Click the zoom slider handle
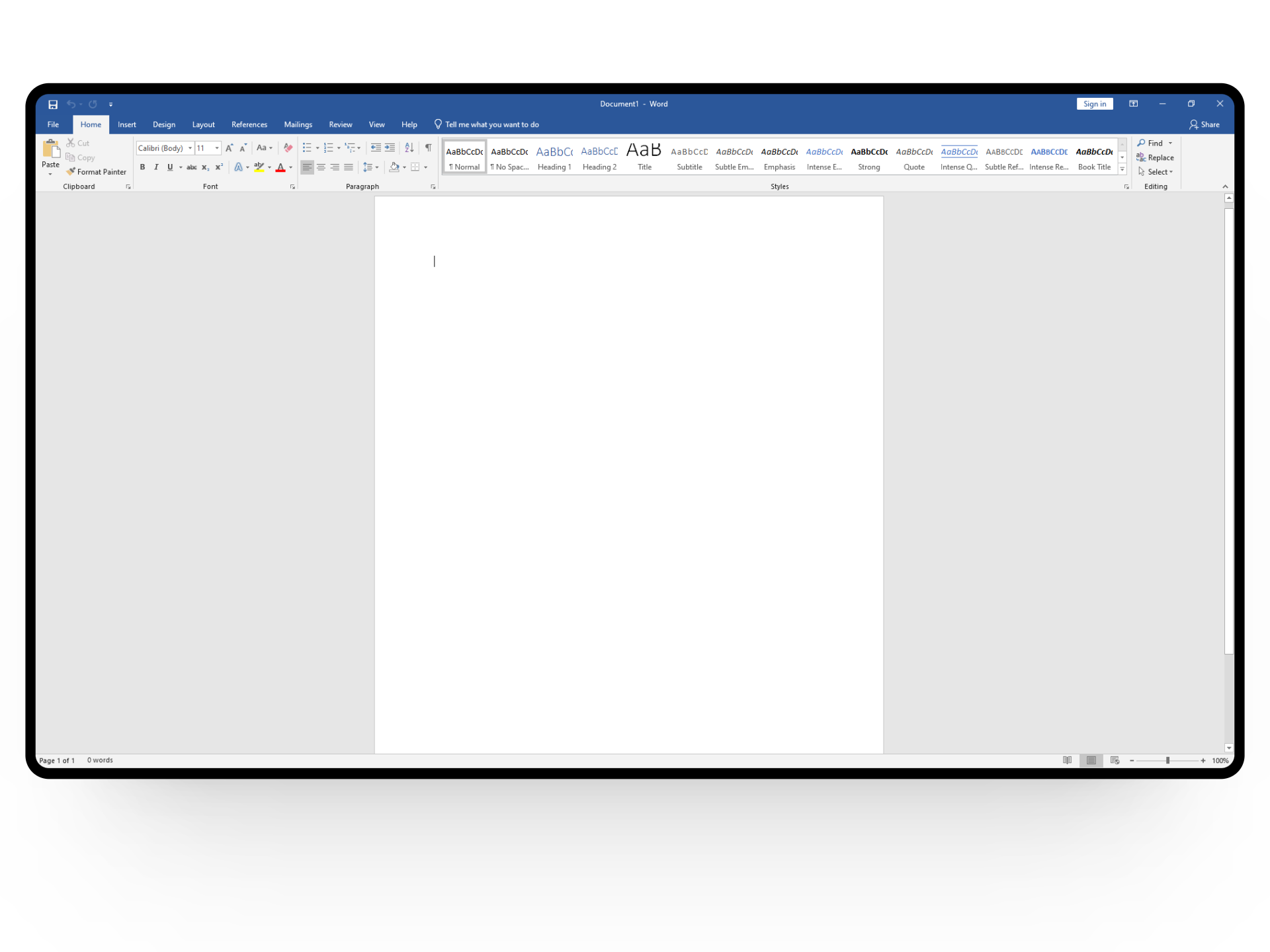This screenshot has width=1270, height=952. pos(1167,760)
